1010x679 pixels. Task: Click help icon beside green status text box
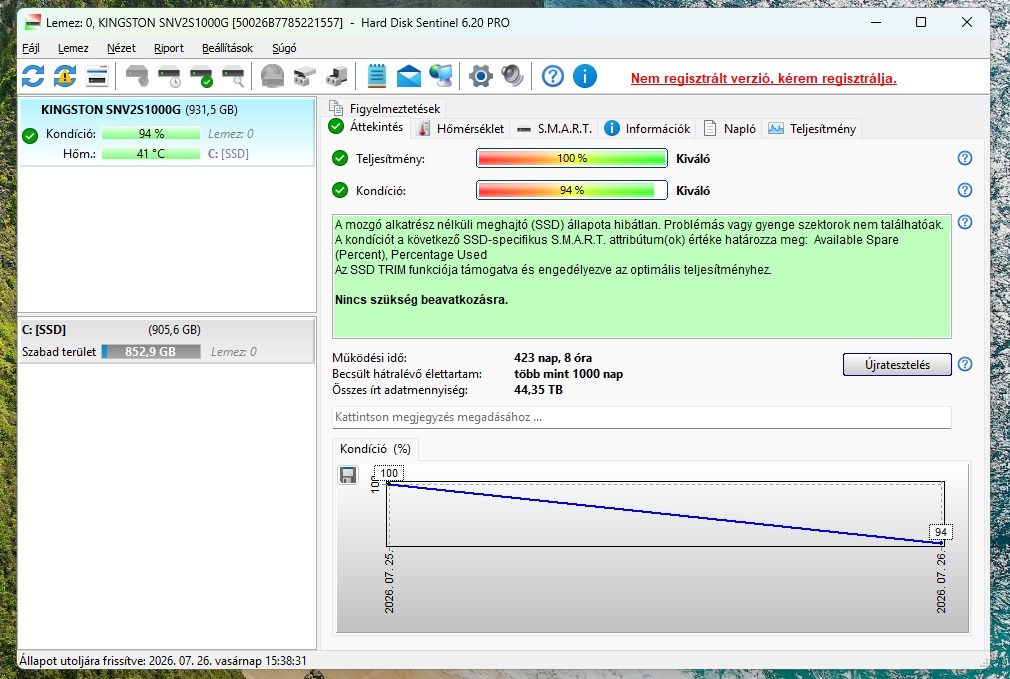coord(964,222)
